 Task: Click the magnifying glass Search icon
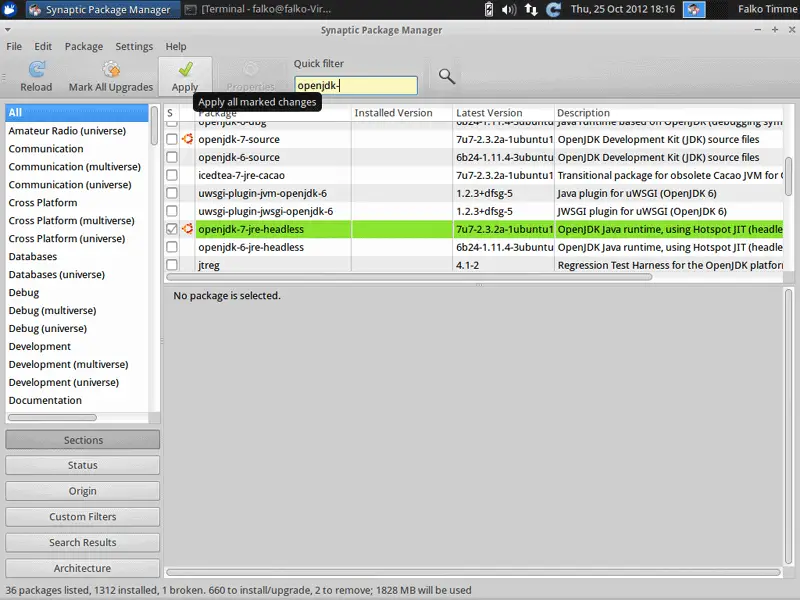pos(446,77)
